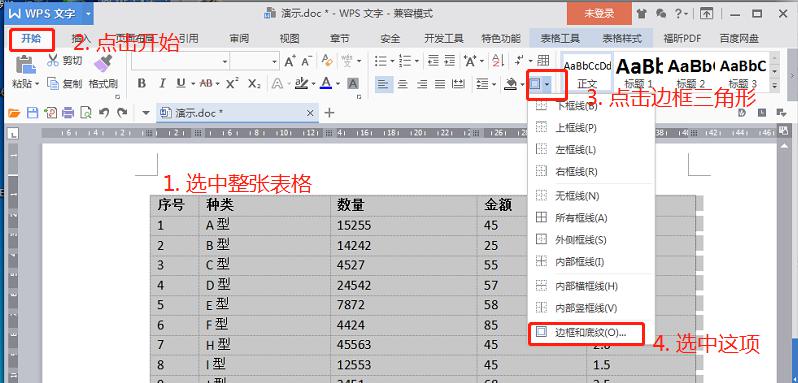Choose 所有框线(A) from the border menu
The image size is (798, 383).
tap(591, 218)
